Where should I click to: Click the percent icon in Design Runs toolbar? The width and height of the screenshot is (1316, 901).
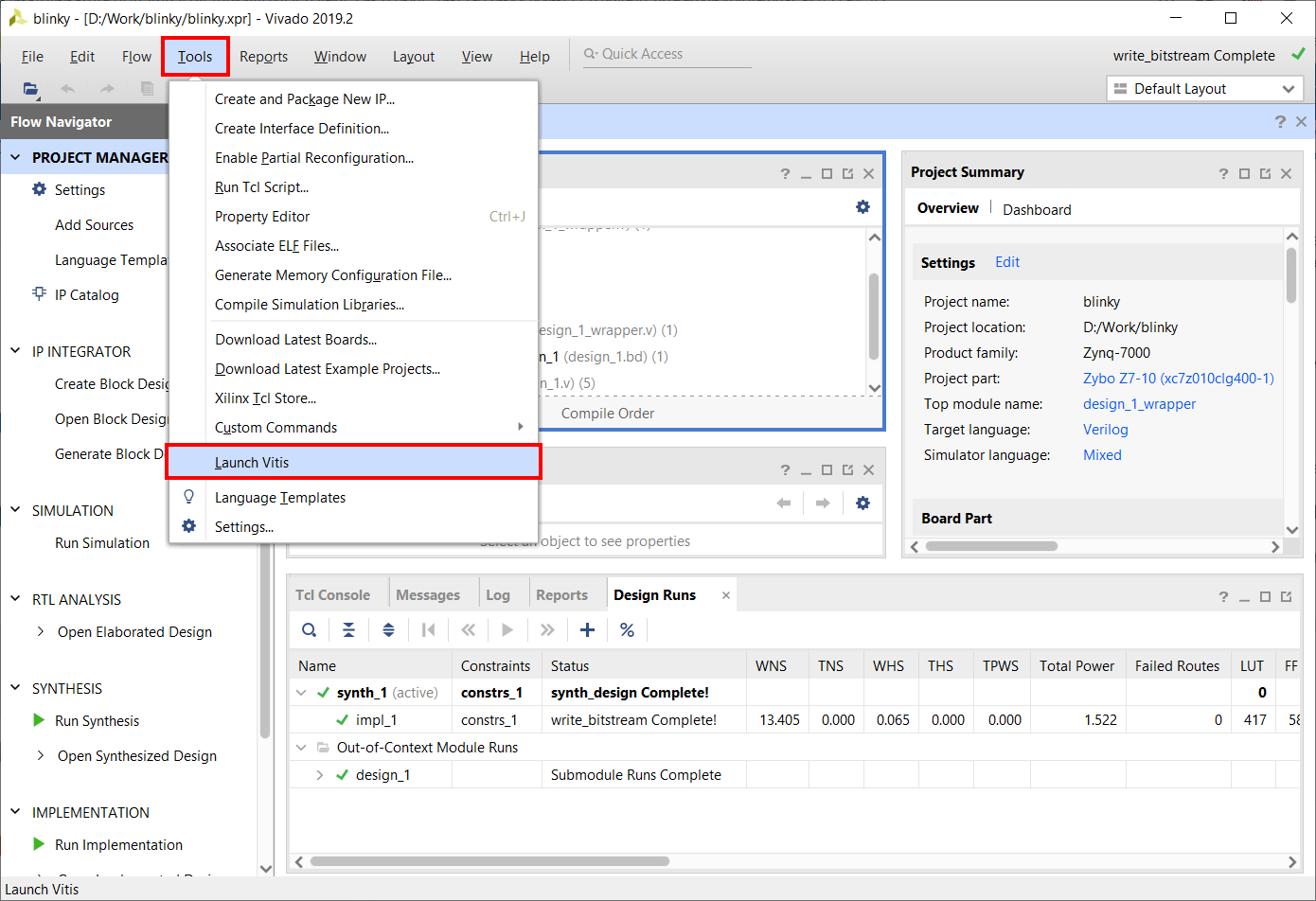click(x=627, y=630)
